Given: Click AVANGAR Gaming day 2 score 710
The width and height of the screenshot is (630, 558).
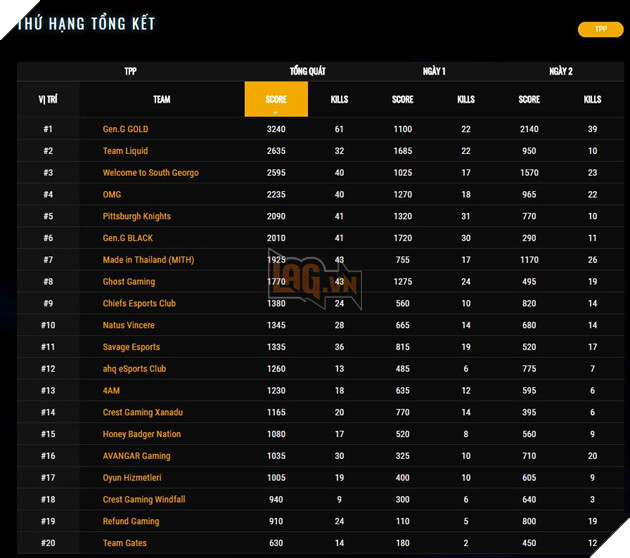Looking at the screenshot, I should [529, 456].
